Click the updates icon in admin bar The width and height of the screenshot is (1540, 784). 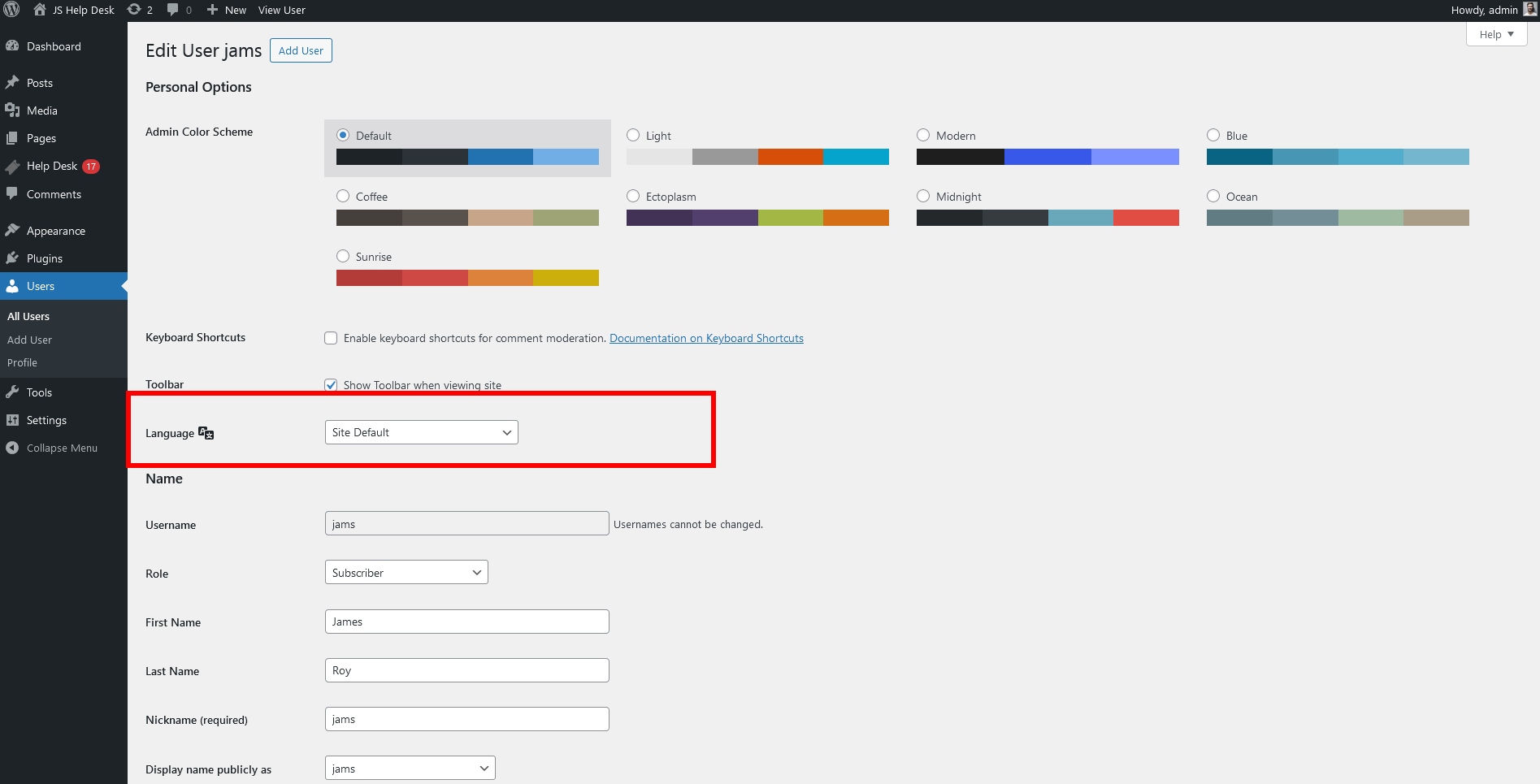(x=135, y=10)
